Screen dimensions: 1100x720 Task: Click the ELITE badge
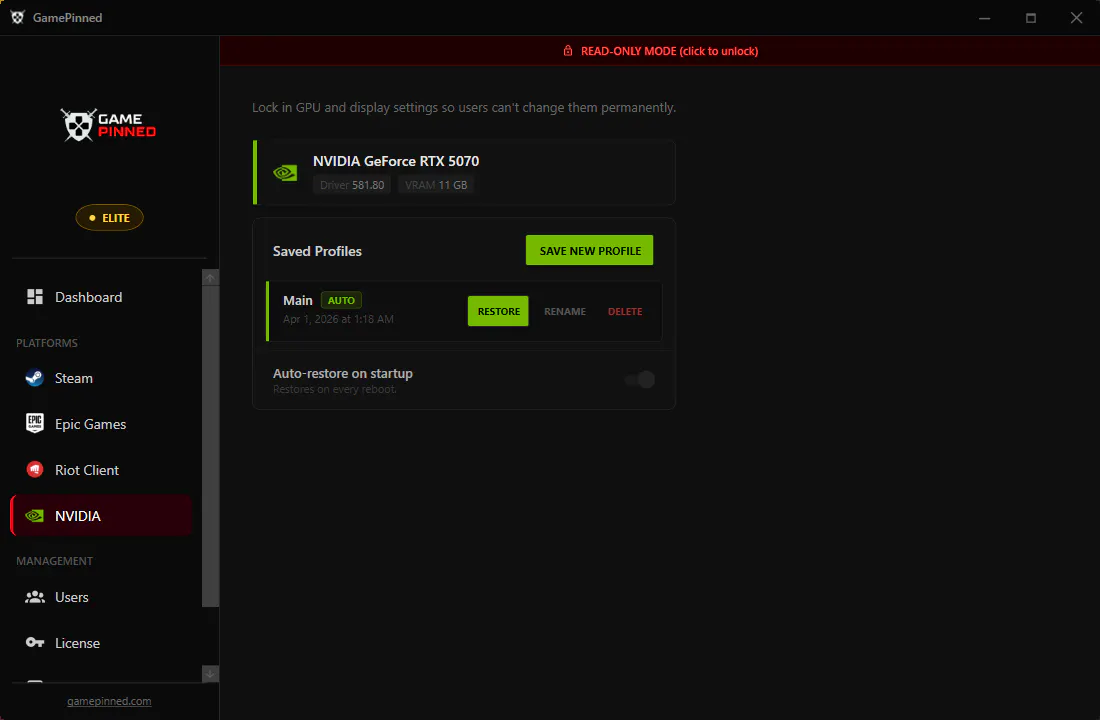[109, 218]
